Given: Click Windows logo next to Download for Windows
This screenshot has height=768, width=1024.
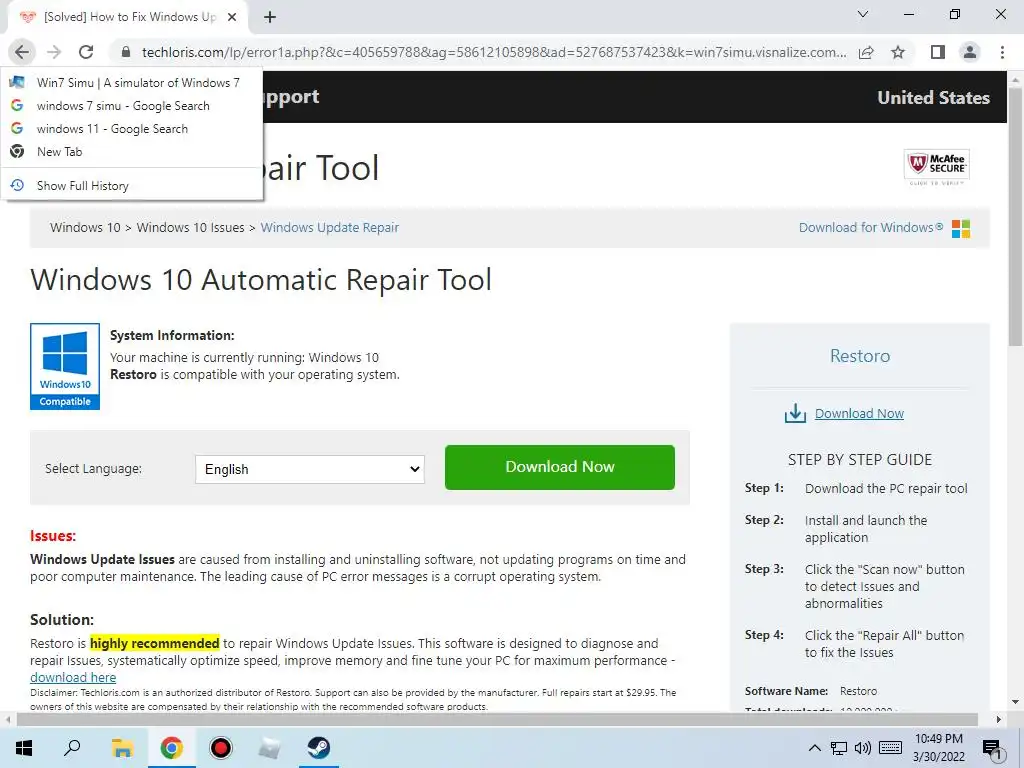Looking at the screenshot, I should tap(961, 229).
